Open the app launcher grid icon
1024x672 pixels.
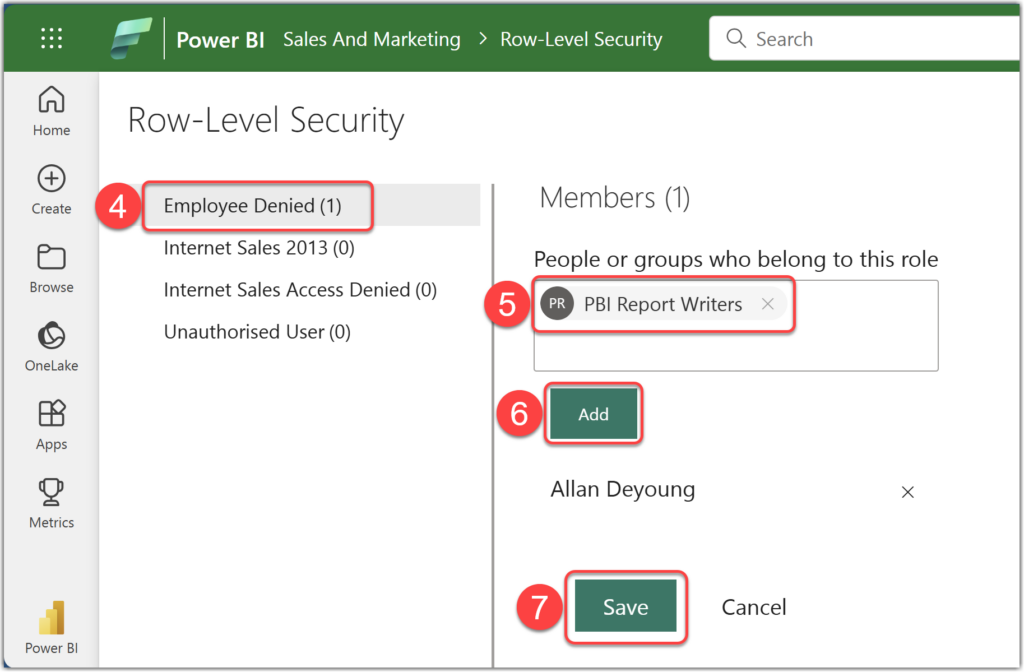click(52, 39)
